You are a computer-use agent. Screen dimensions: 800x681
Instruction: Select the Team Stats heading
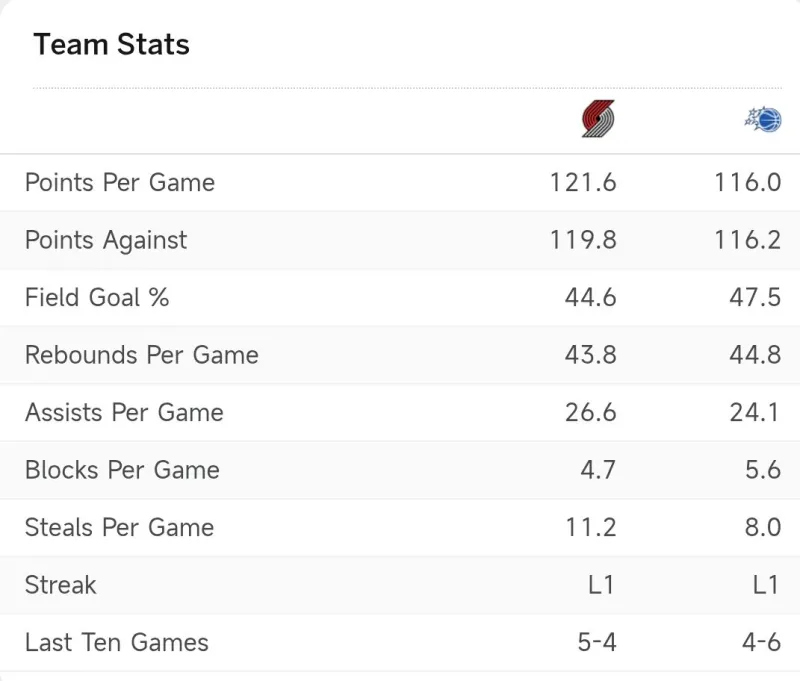[112, 45]
